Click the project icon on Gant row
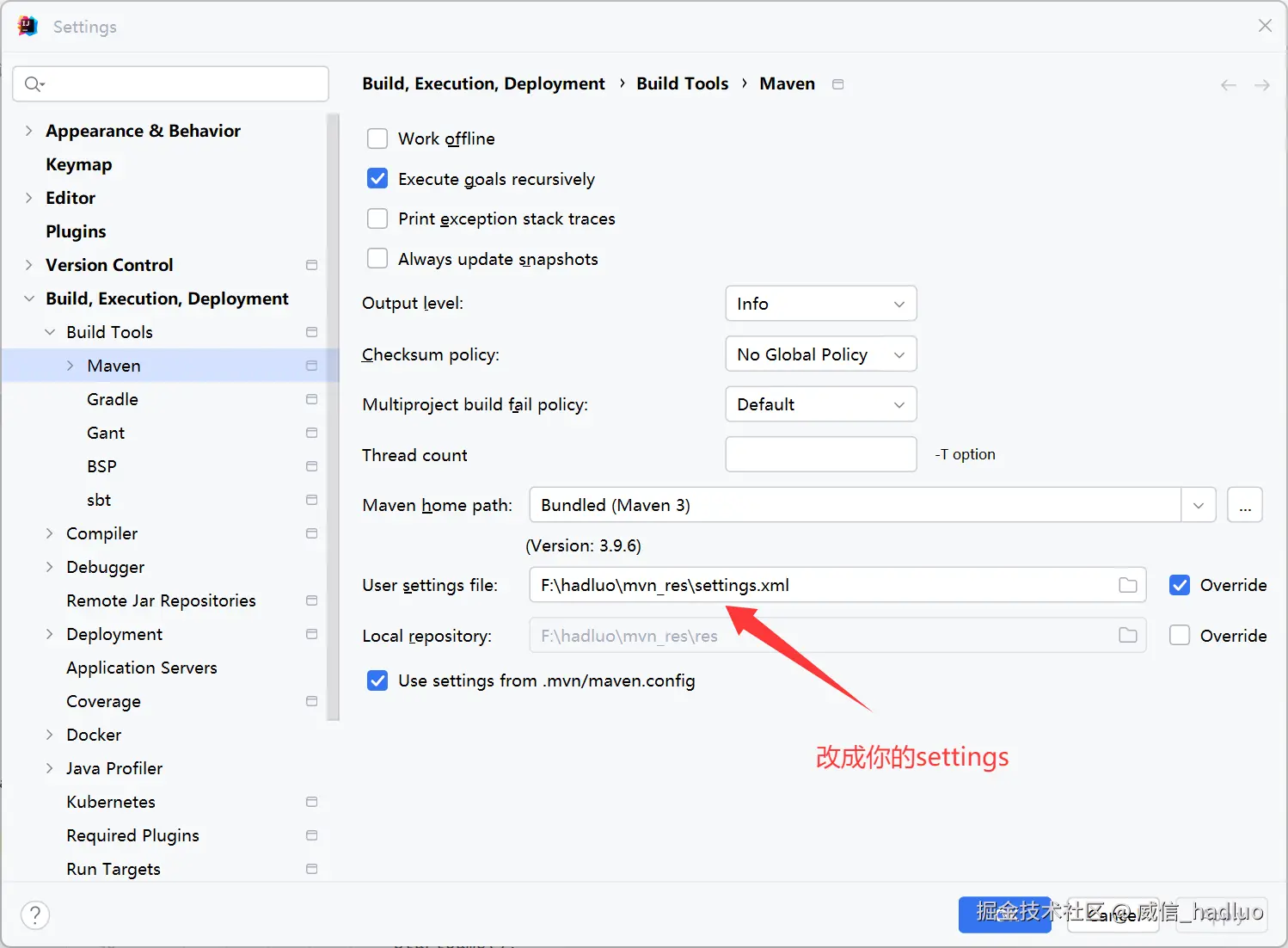The image size is (1288, 948). coord(312,433)
